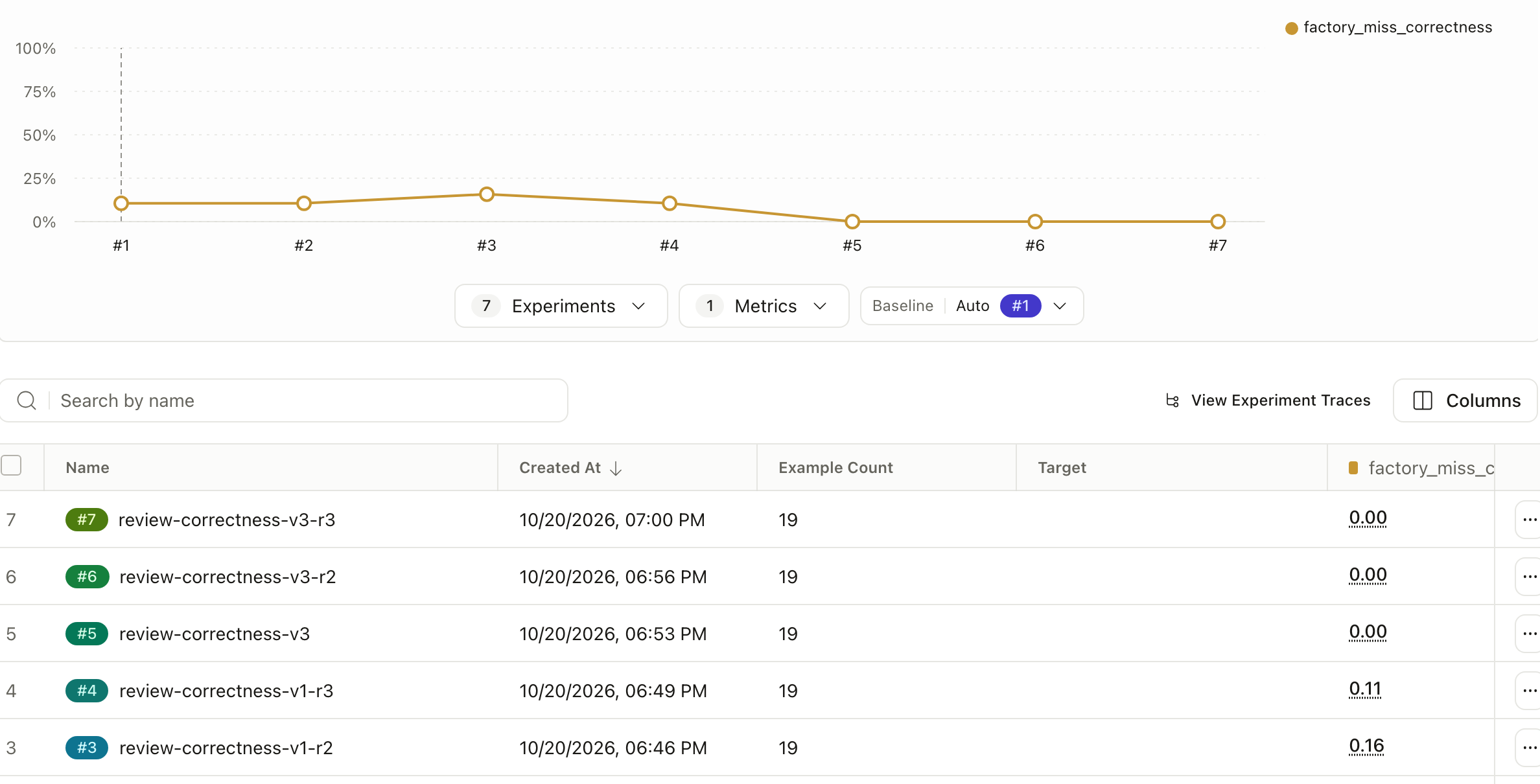The image size is (1540, 784).
Task: Click the experiment traces tree icon
Action: pos(1172,400)
